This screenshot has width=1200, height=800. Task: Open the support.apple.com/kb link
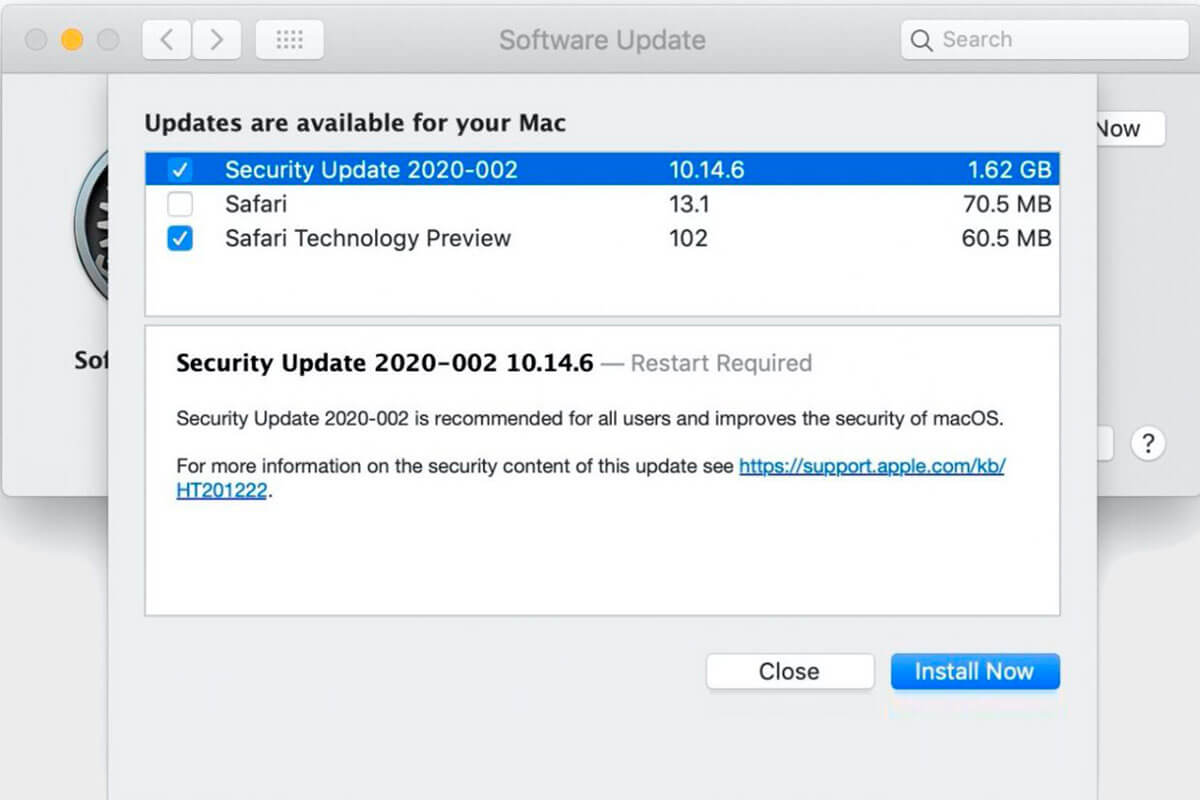tap(871, 466)
